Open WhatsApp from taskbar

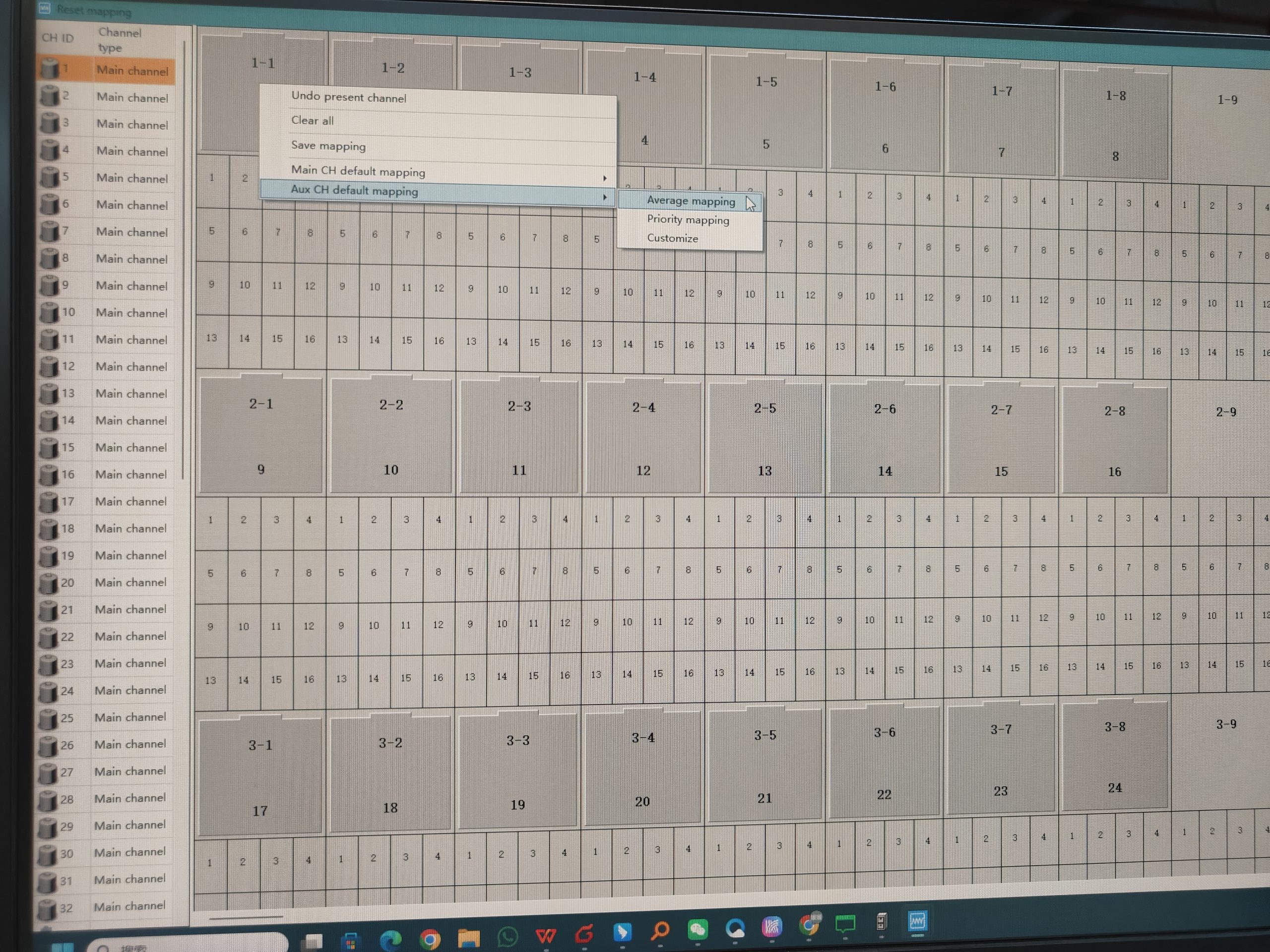tap(507, 937)
